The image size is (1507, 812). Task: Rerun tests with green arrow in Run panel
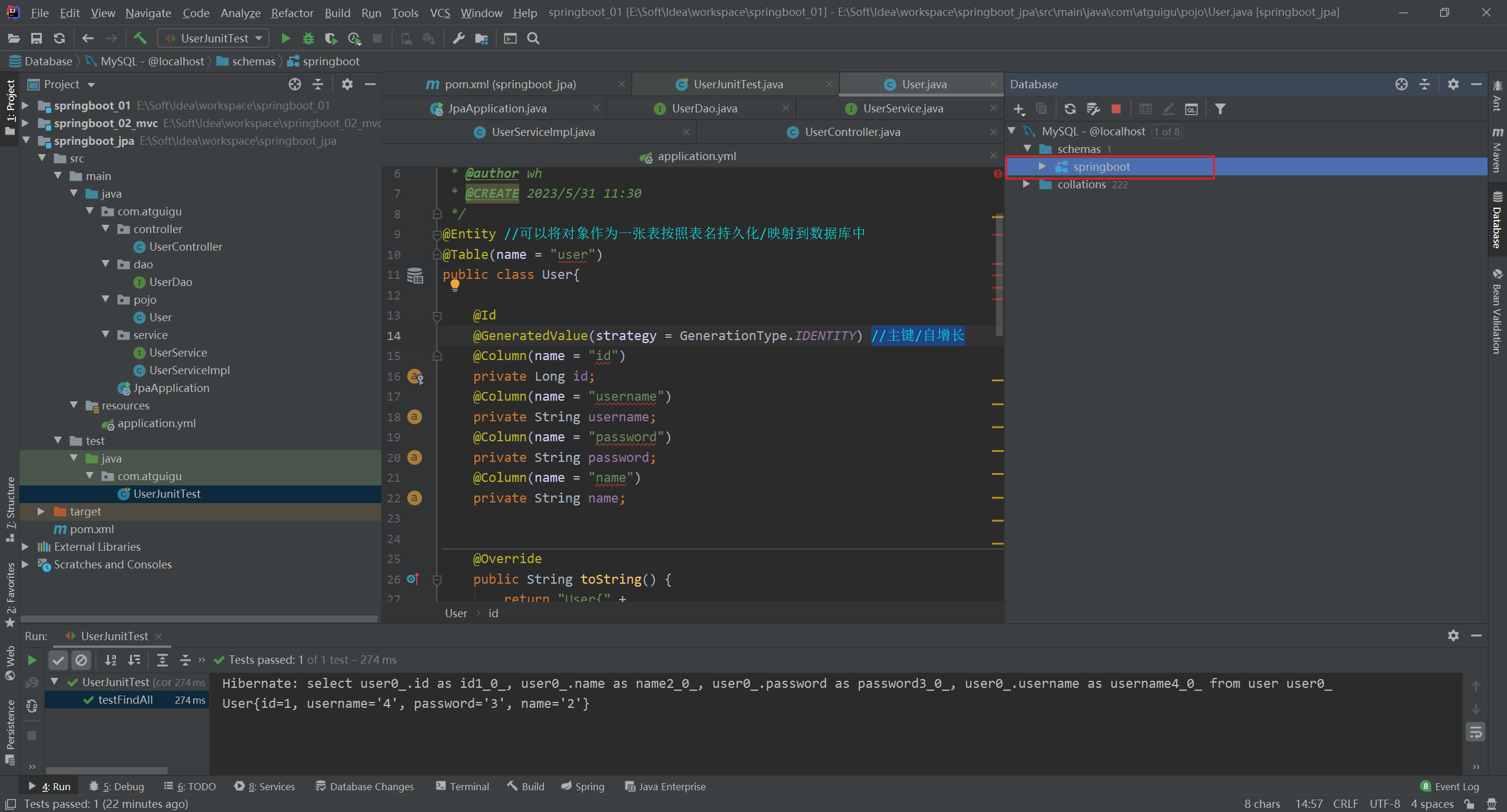click(x=32, y=660)
